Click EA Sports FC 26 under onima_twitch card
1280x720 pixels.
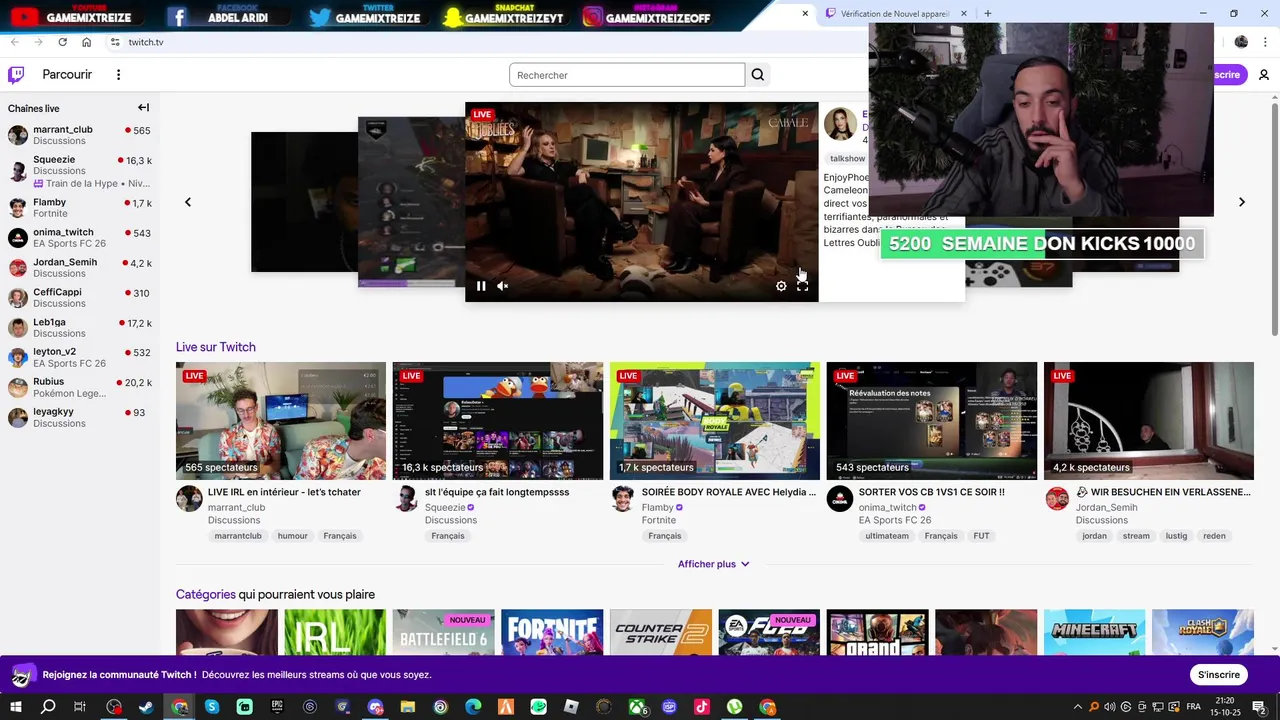pyautogui.click(x=895, y=520)
